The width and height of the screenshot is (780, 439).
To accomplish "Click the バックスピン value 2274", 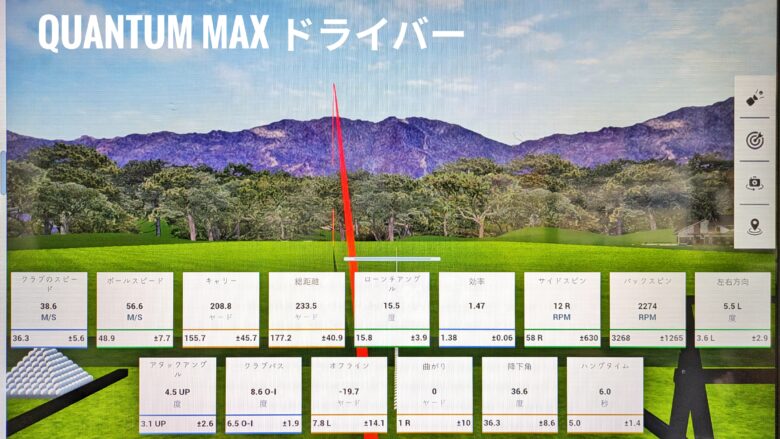I will [x=647, y=306].
